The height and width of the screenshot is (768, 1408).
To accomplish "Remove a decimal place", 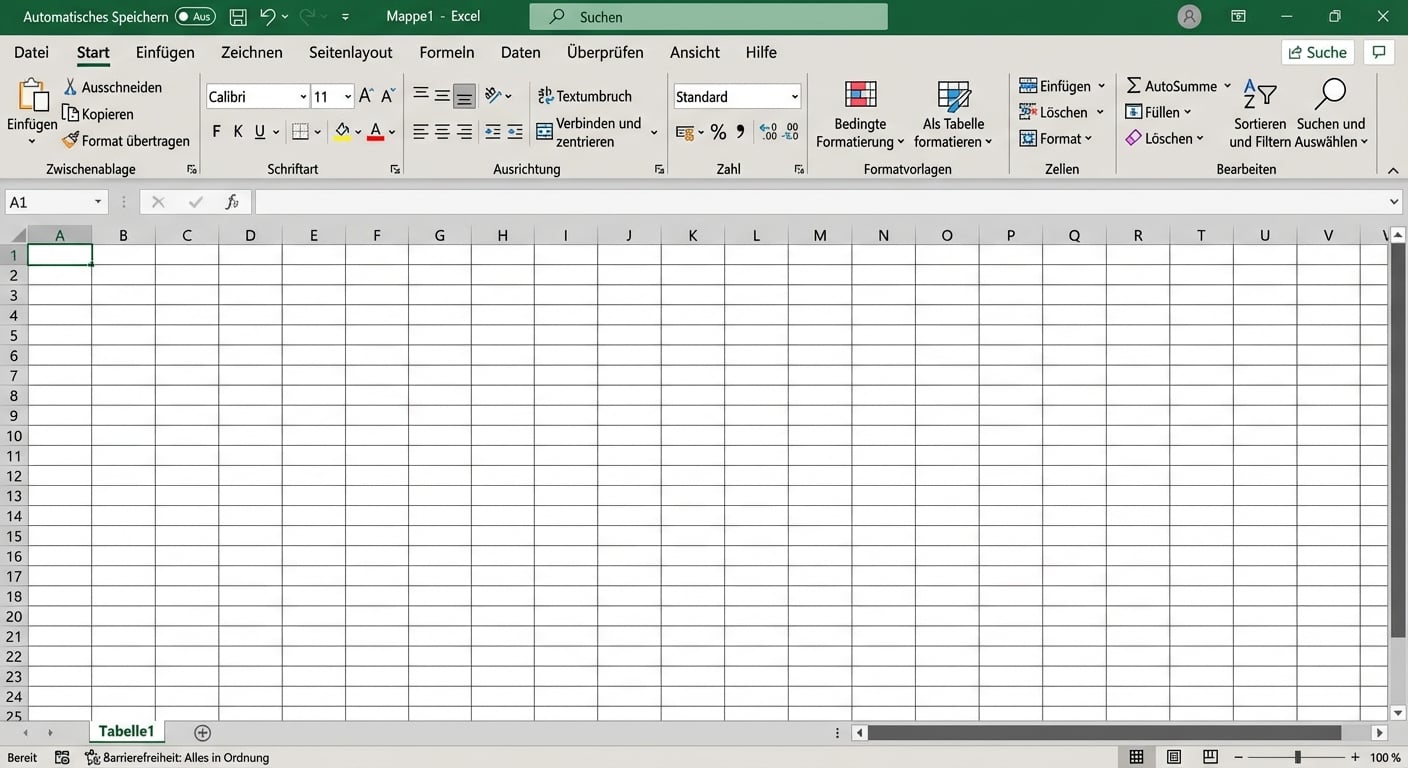I will (x=791, y=132).
